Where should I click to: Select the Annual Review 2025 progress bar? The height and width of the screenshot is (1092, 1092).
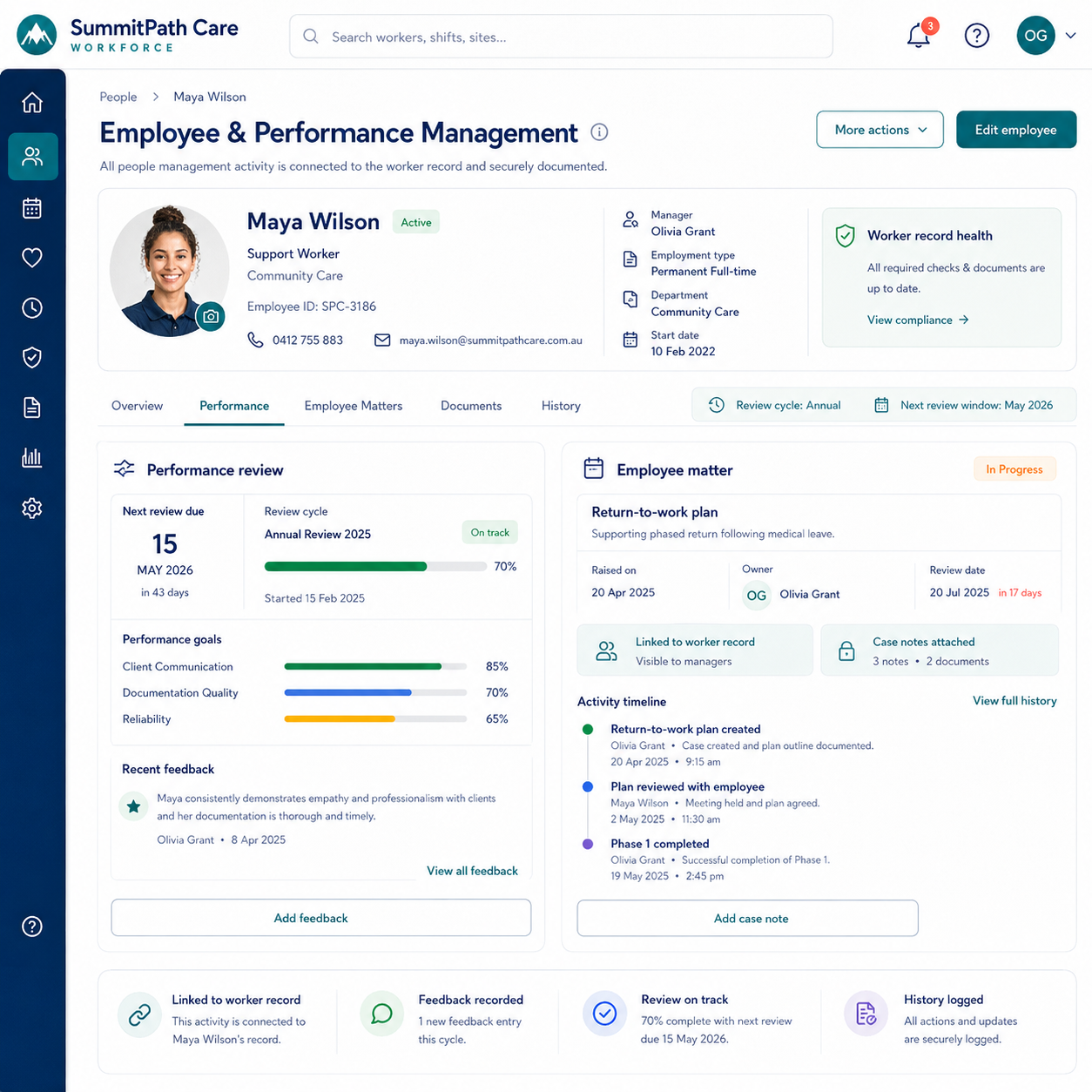pos(375,567)
